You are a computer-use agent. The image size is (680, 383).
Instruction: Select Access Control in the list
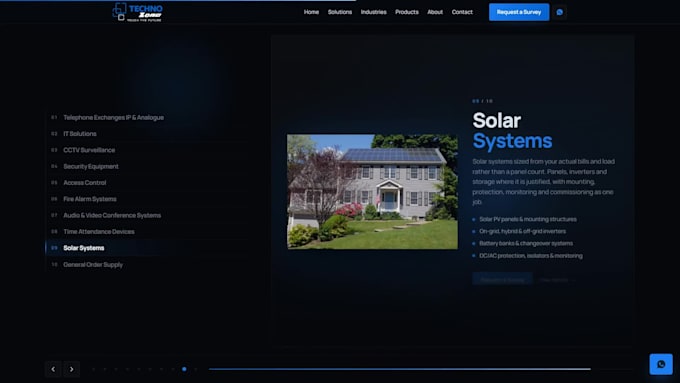pos(147,183)
